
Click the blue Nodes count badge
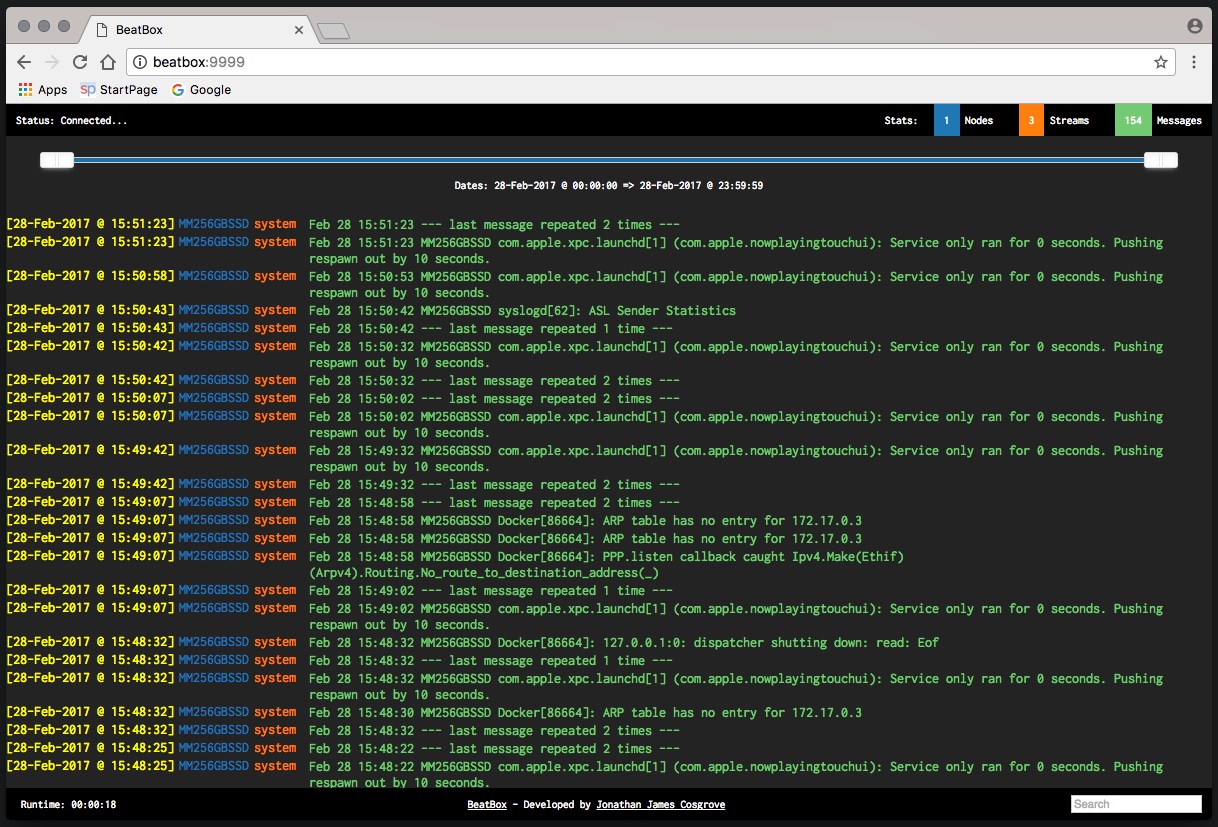click(x=946, y=120)
